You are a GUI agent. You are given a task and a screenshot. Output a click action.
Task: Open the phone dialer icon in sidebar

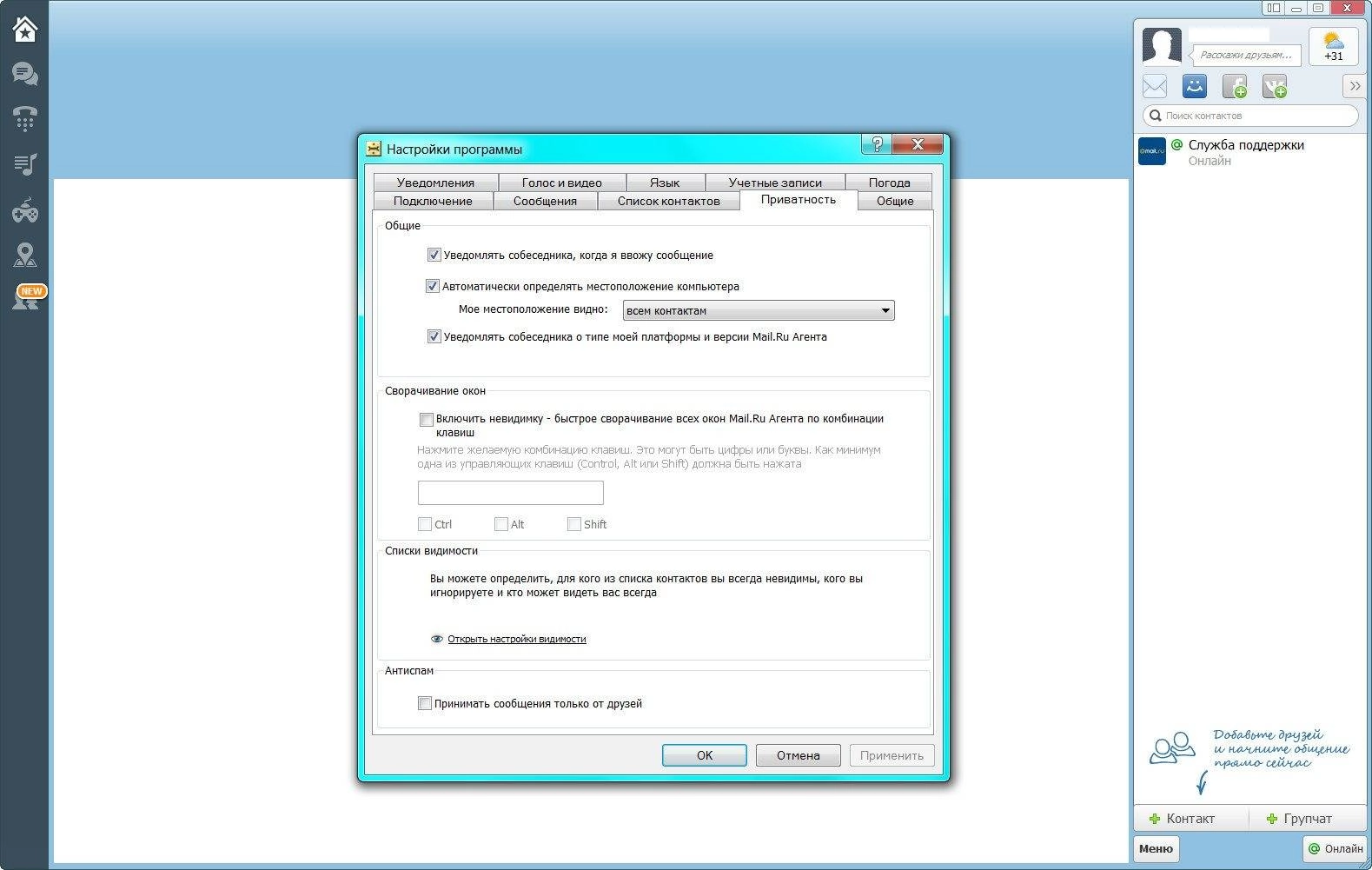pos(24,118)
